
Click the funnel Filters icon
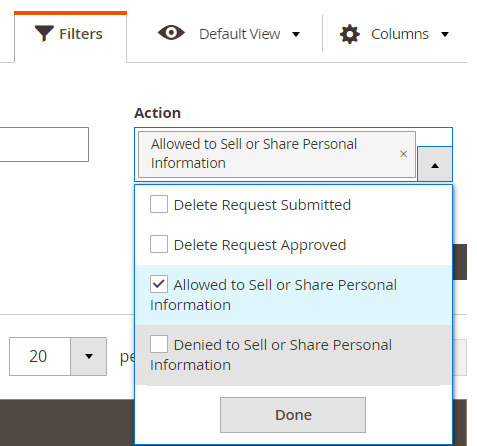point(44,34)
